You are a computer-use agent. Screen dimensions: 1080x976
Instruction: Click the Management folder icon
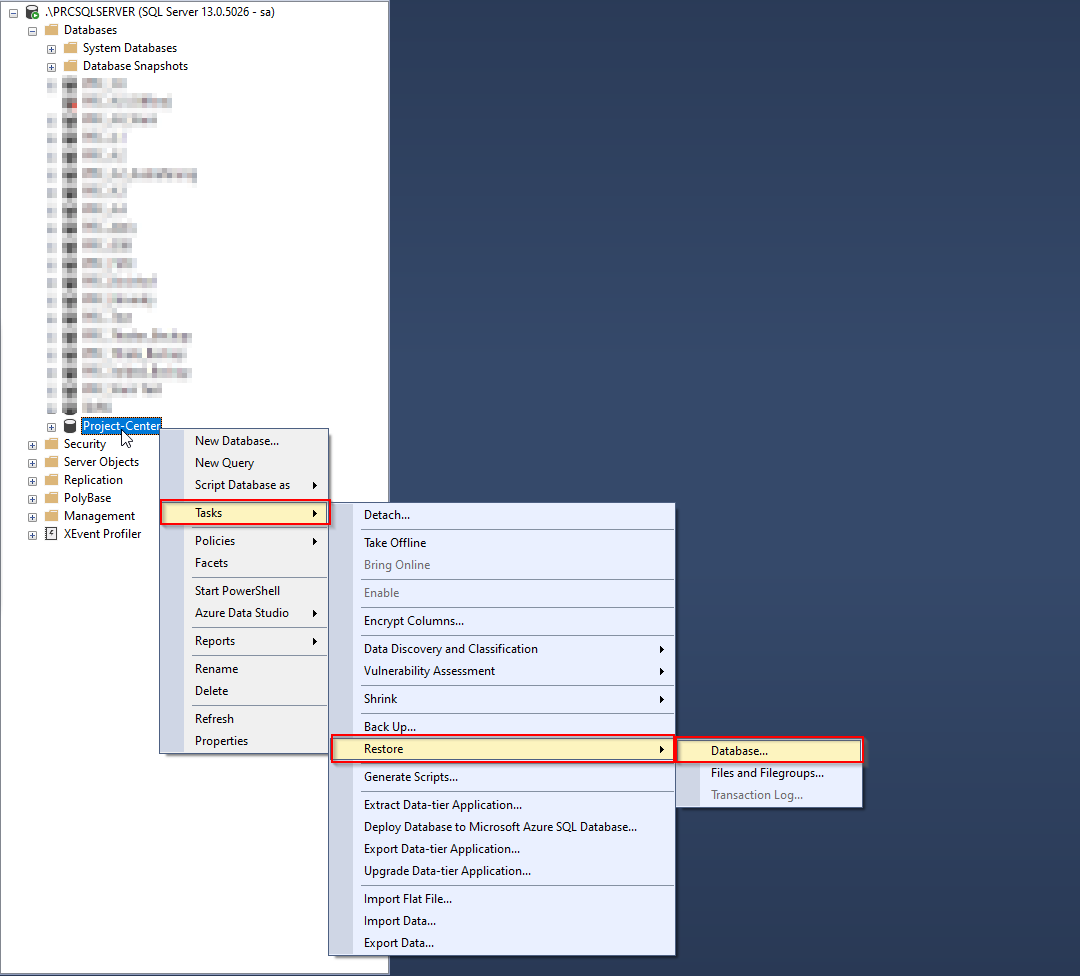point(51,516)
